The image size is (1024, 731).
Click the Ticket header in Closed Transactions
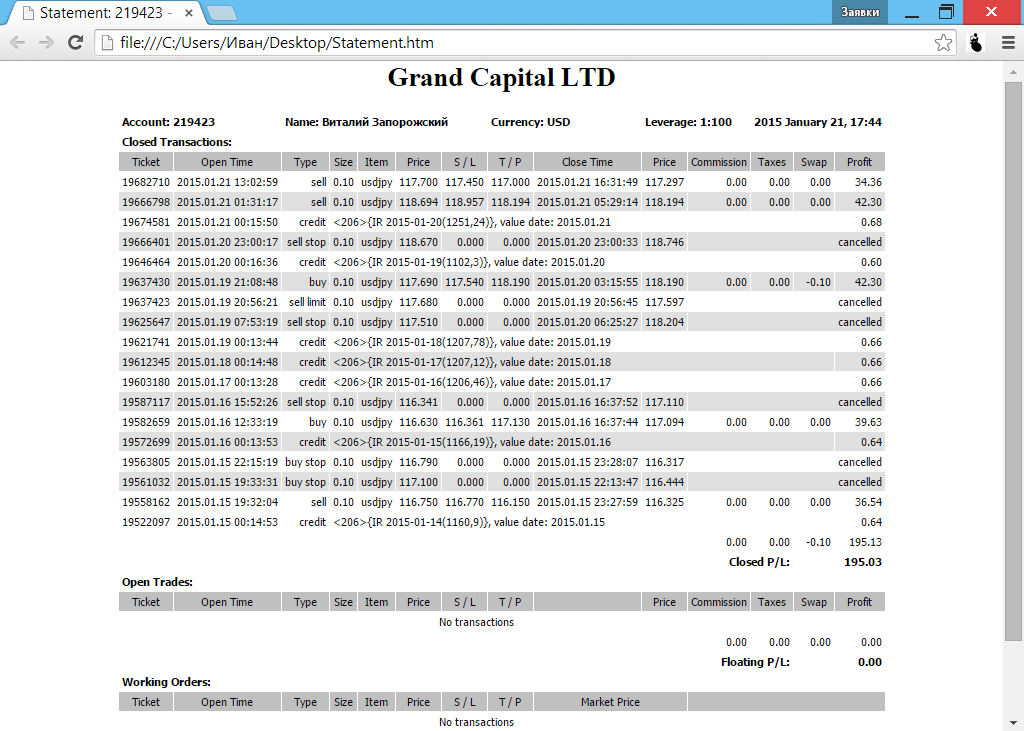[146, 162]
